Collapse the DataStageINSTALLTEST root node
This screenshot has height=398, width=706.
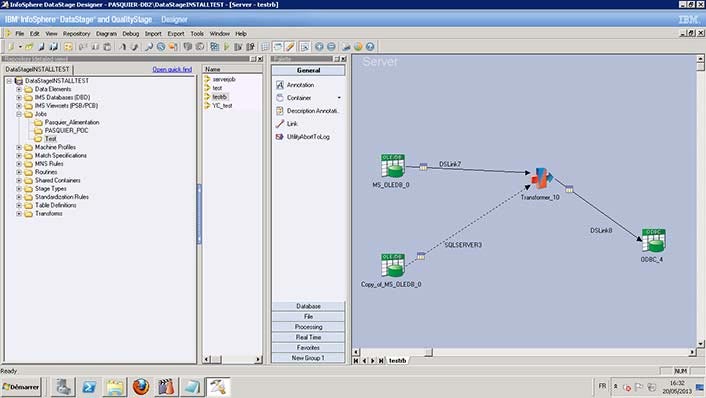click(x=9, y=81)
